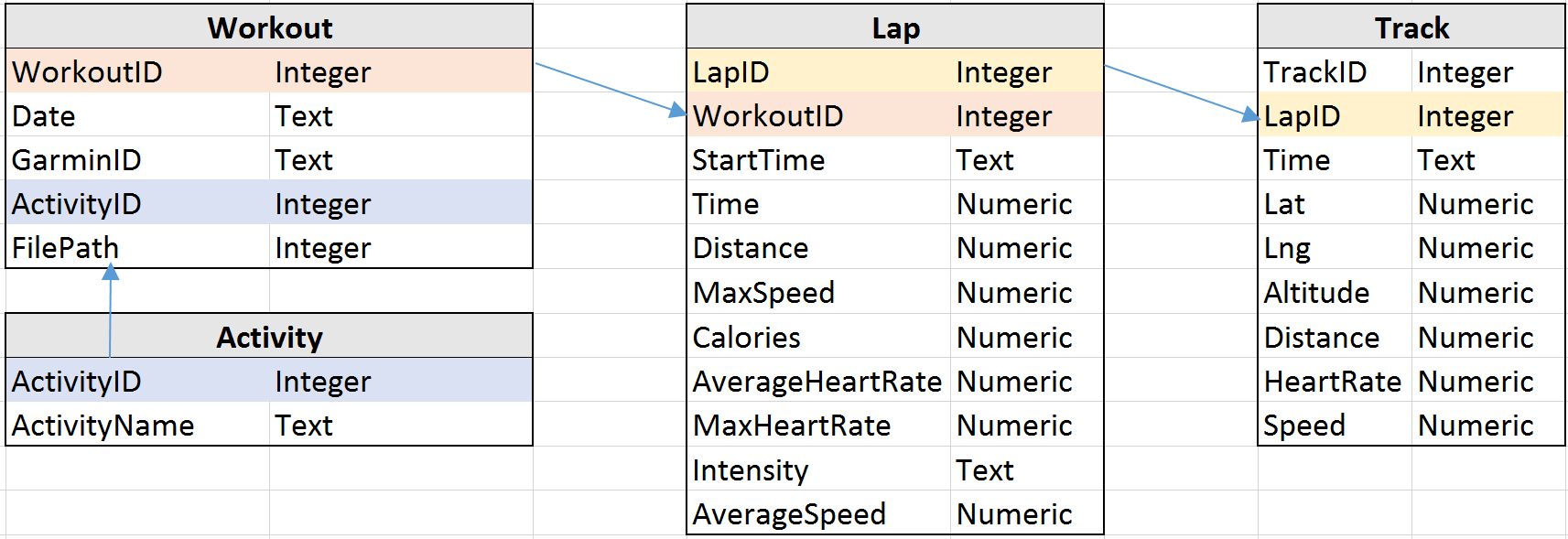Click the WorkoutID cell in Workout table
Screen dimensions: 1568x539
point(138,71)
